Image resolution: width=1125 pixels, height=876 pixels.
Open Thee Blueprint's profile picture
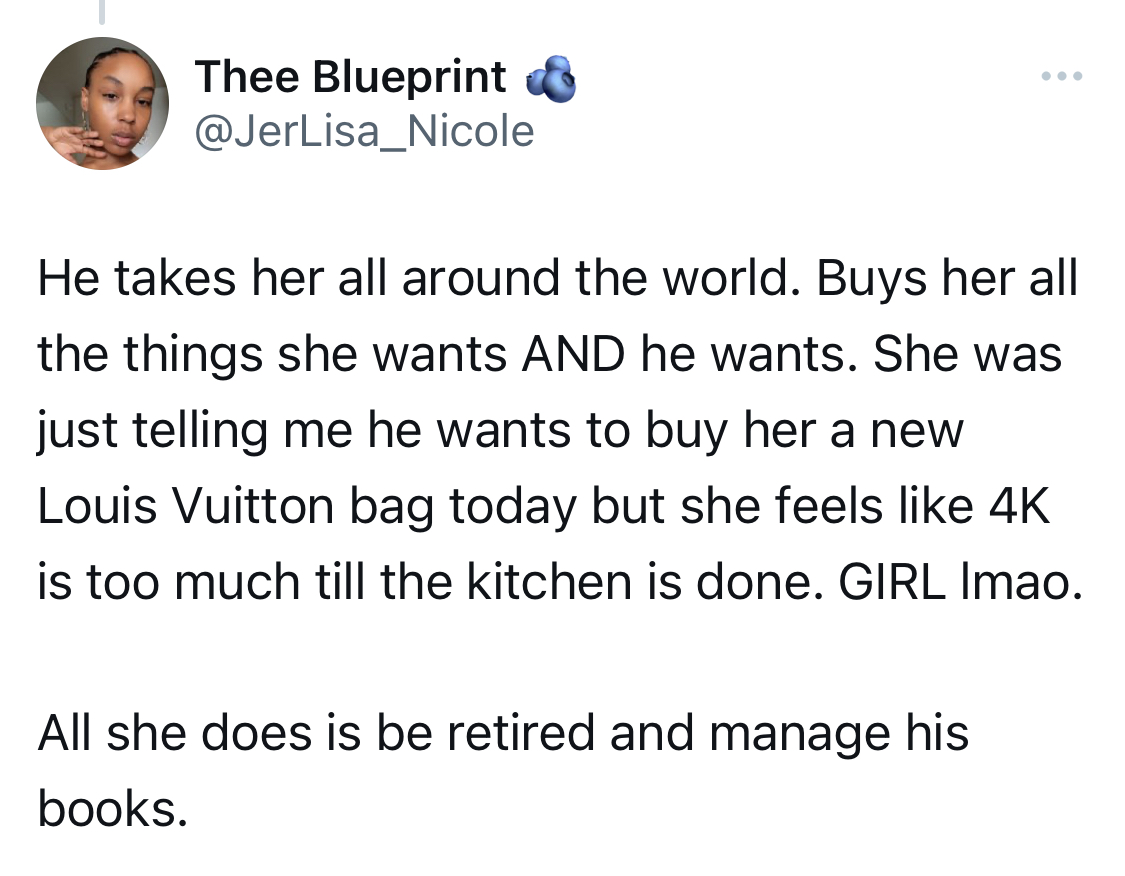coord(103,103)
